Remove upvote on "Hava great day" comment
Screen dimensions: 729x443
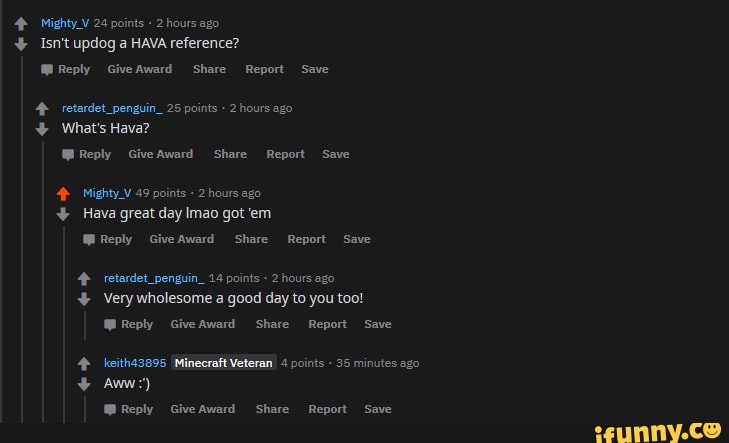(x=63, y=194)
